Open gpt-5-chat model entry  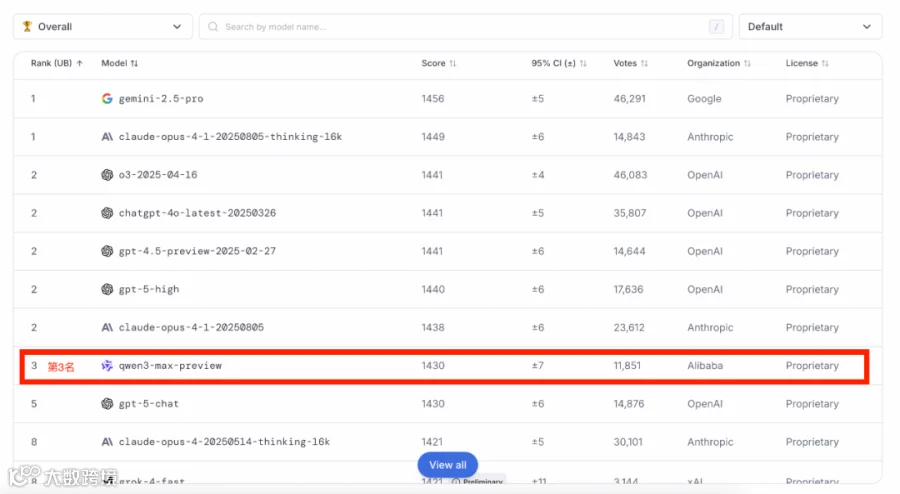tap(149, 404)
